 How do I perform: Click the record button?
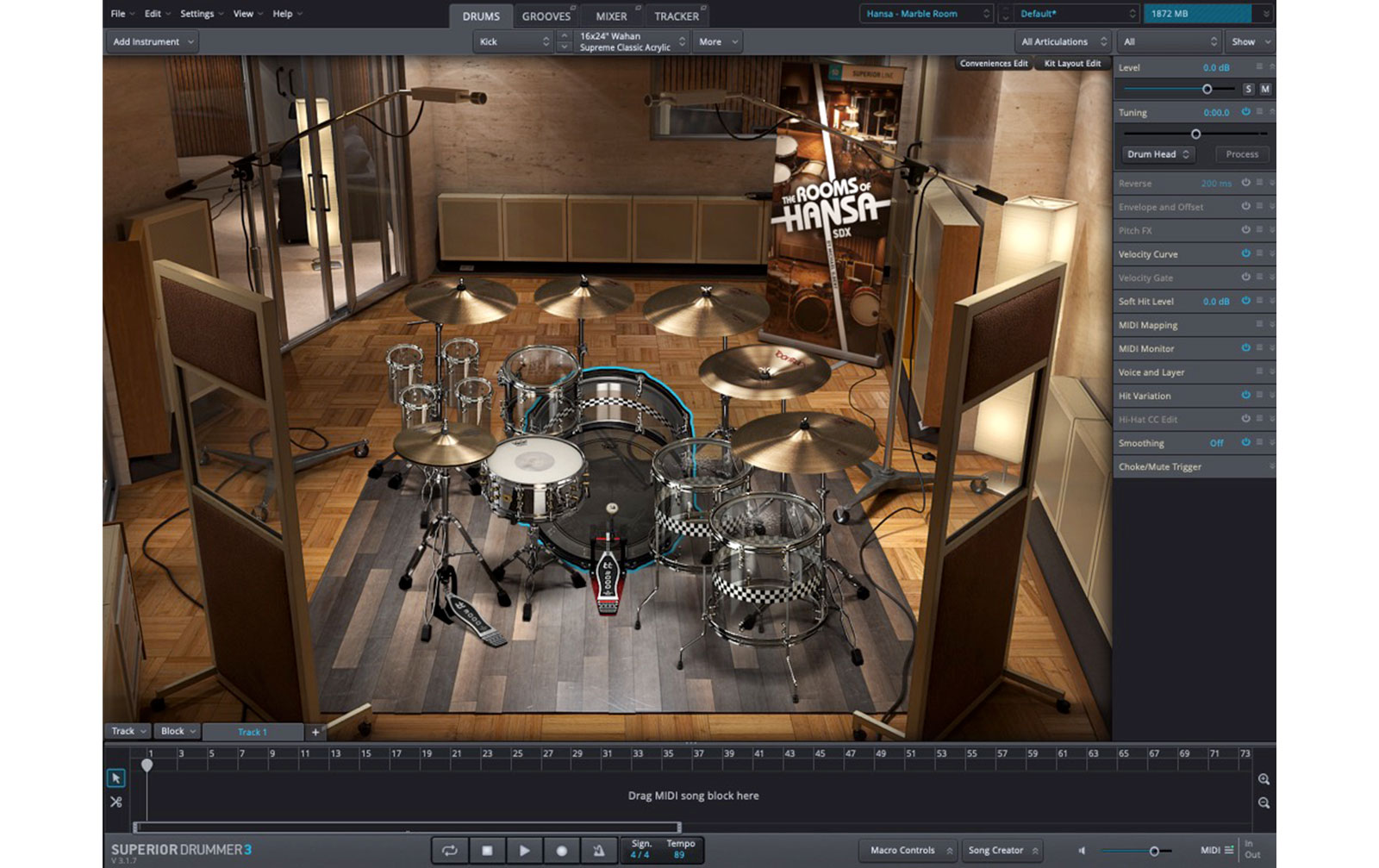[561, 850]
